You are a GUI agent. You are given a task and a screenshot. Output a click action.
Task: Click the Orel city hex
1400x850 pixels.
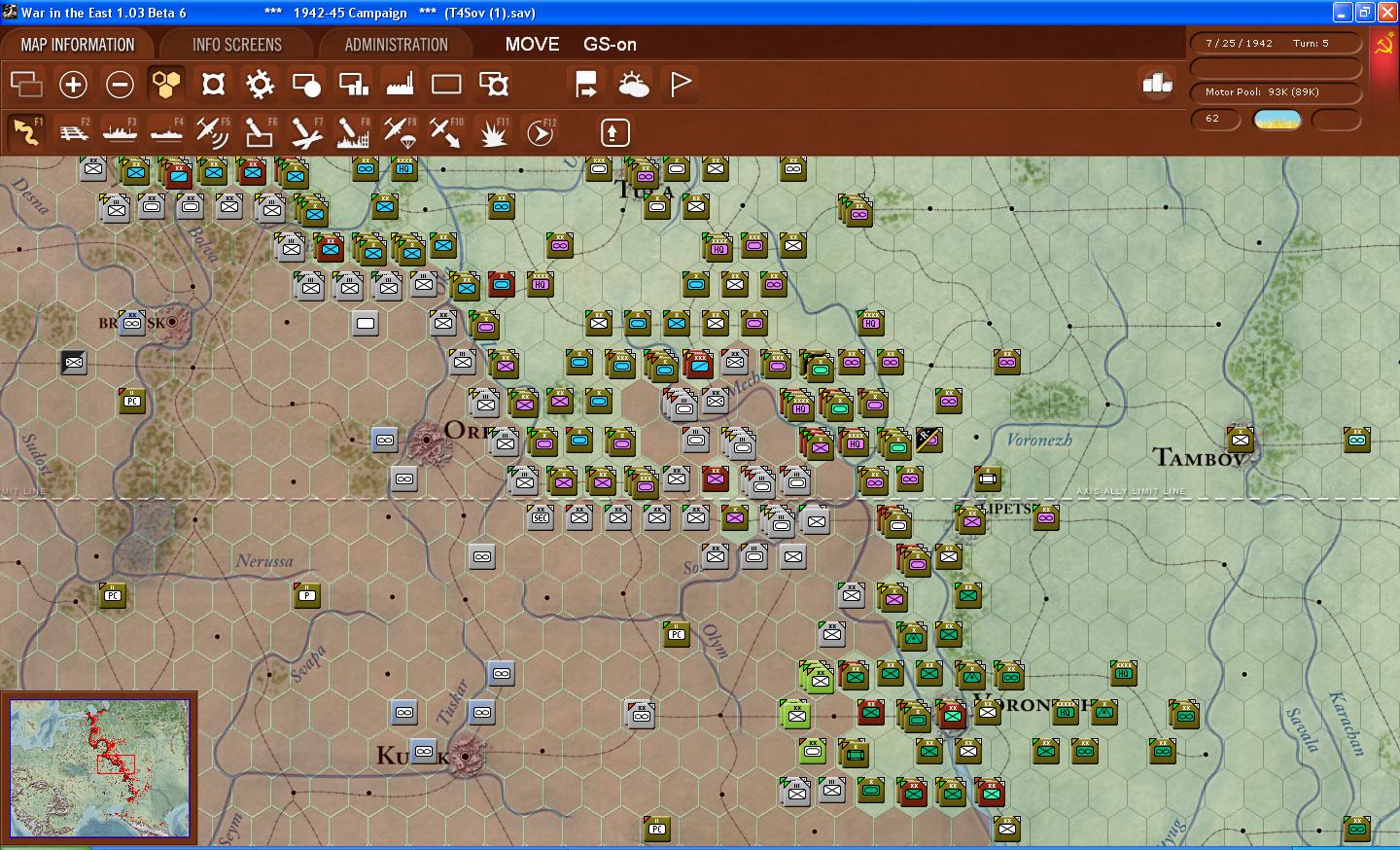pyautogui.click(x=426, y=441)
